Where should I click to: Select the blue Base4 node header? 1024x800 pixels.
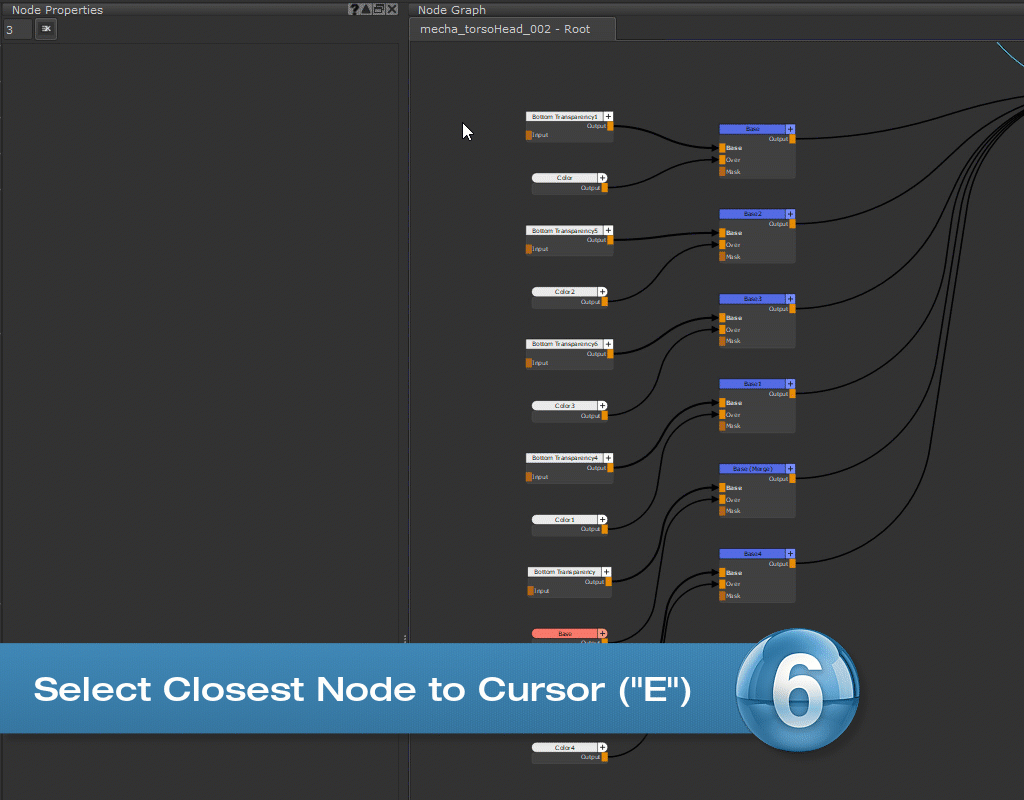pos(752,553)
